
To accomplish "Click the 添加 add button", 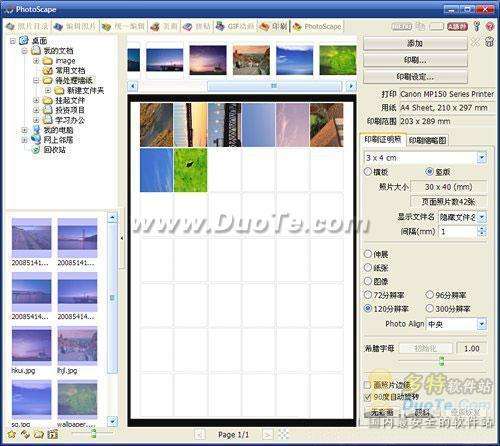I will [415, 44].
